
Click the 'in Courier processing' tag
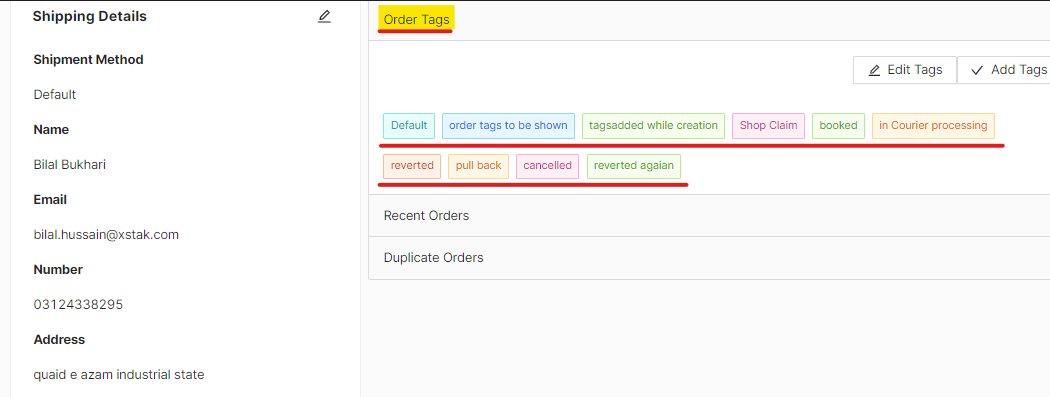[x=933, y=126]
